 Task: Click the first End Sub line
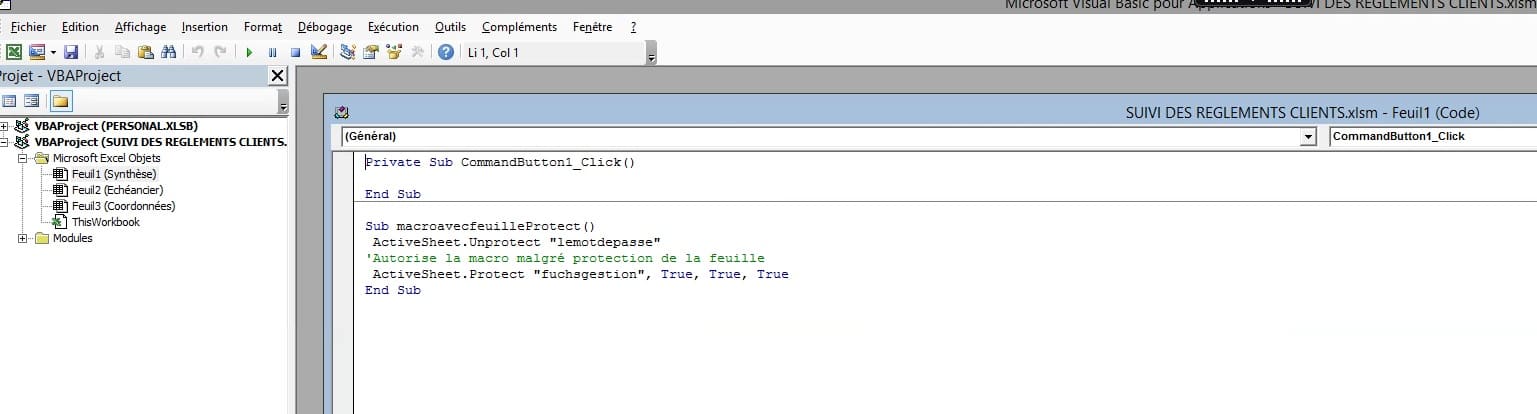tap(393, 194)
